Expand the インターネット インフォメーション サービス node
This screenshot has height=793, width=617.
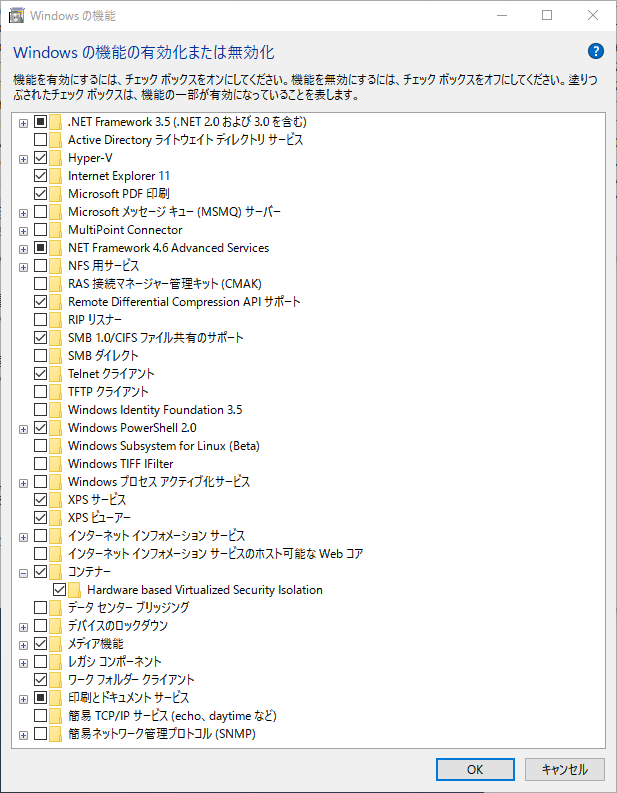point(23,538)
